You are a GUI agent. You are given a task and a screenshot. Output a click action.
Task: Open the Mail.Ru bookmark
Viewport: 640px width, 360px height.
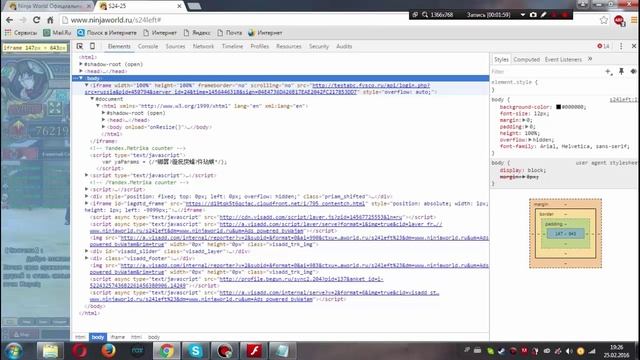[x=57, y=33]
